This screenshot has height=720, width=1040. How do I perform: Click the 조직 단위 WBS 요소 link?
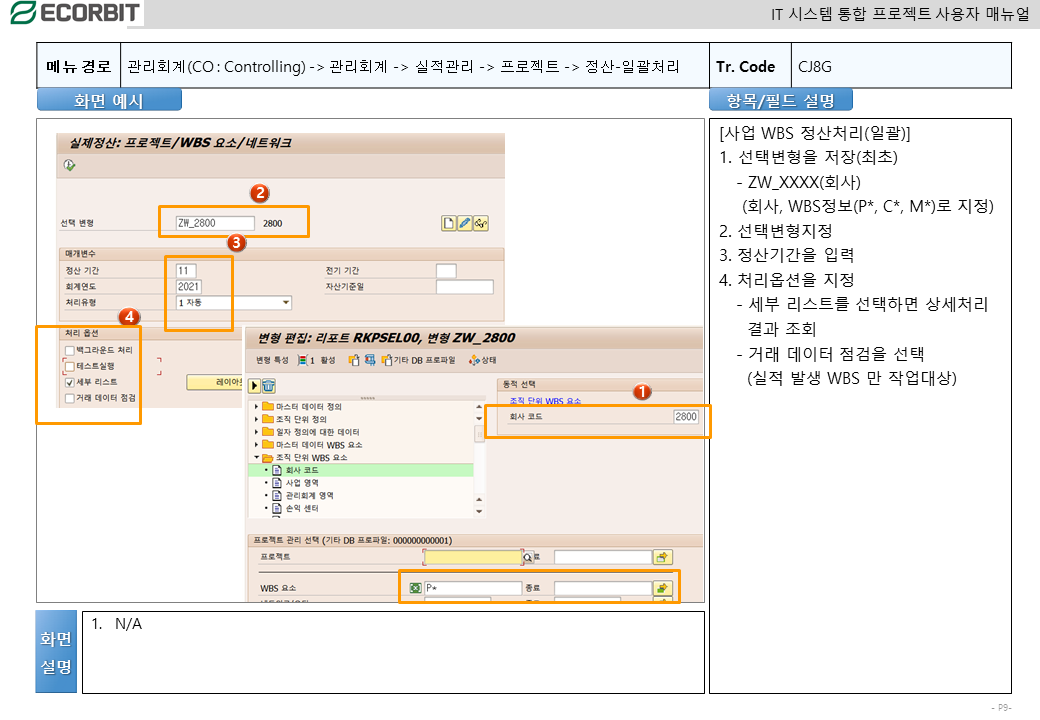(545, 401)
